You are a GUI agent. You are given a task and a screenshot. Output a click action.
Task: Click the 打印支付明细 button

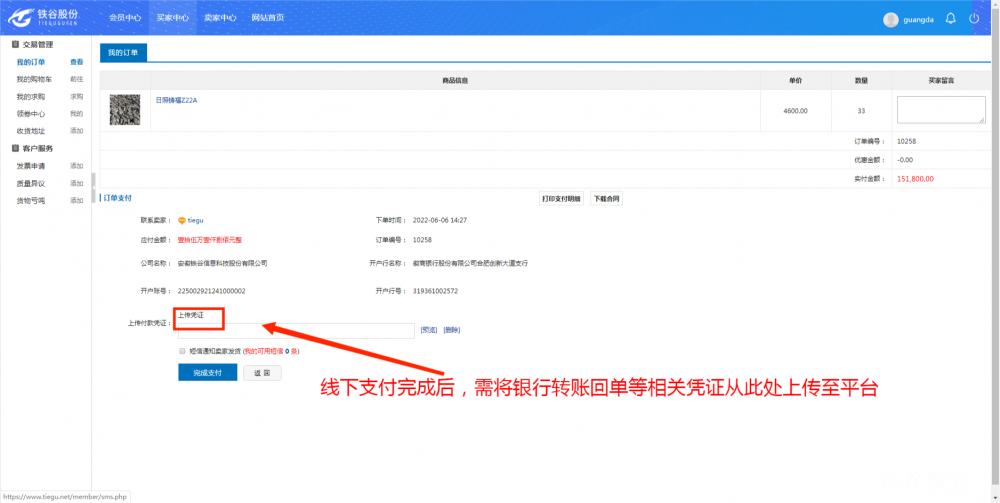pyautogui.click(x=561, y=198)
